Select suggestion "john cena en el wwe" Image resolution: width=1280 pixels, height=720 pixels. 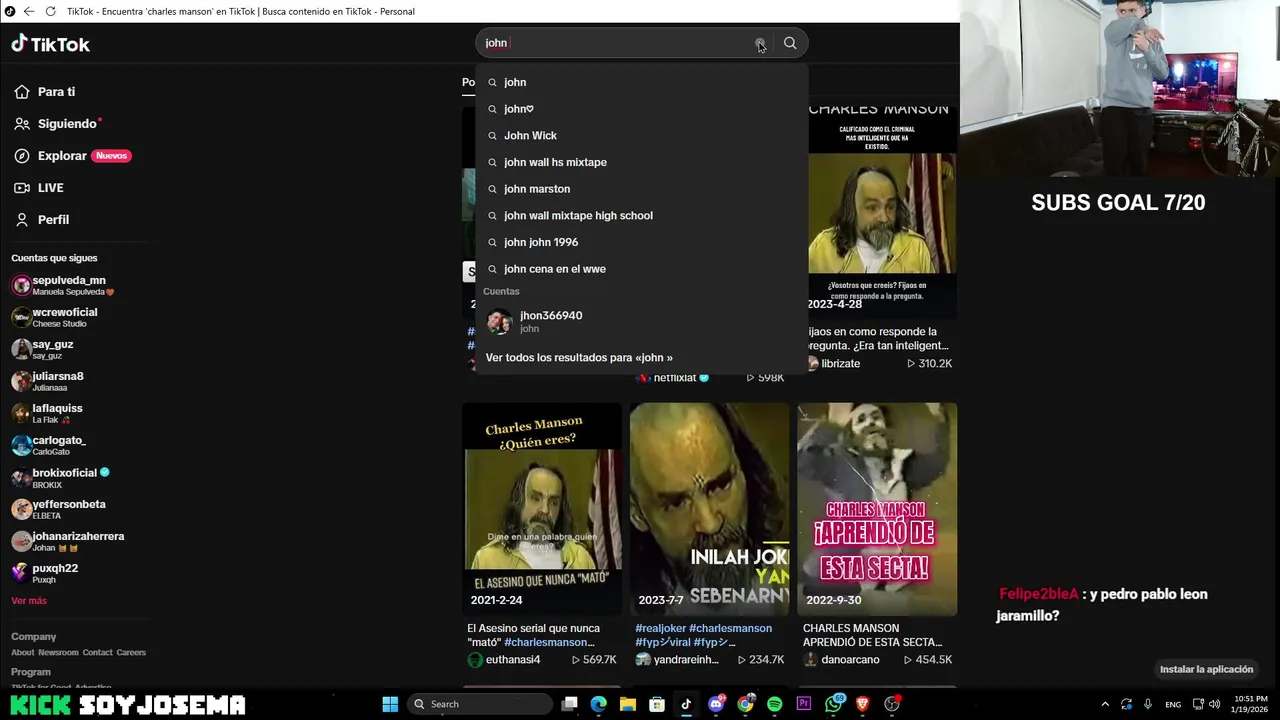pyautogui.click(x=641, y=269)
